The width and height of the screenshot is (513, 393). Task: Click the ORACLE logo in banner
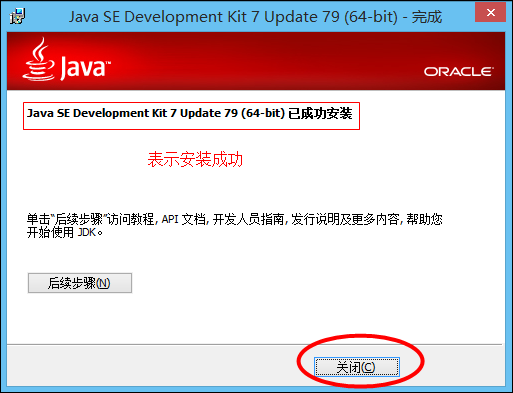click(459, 72)
